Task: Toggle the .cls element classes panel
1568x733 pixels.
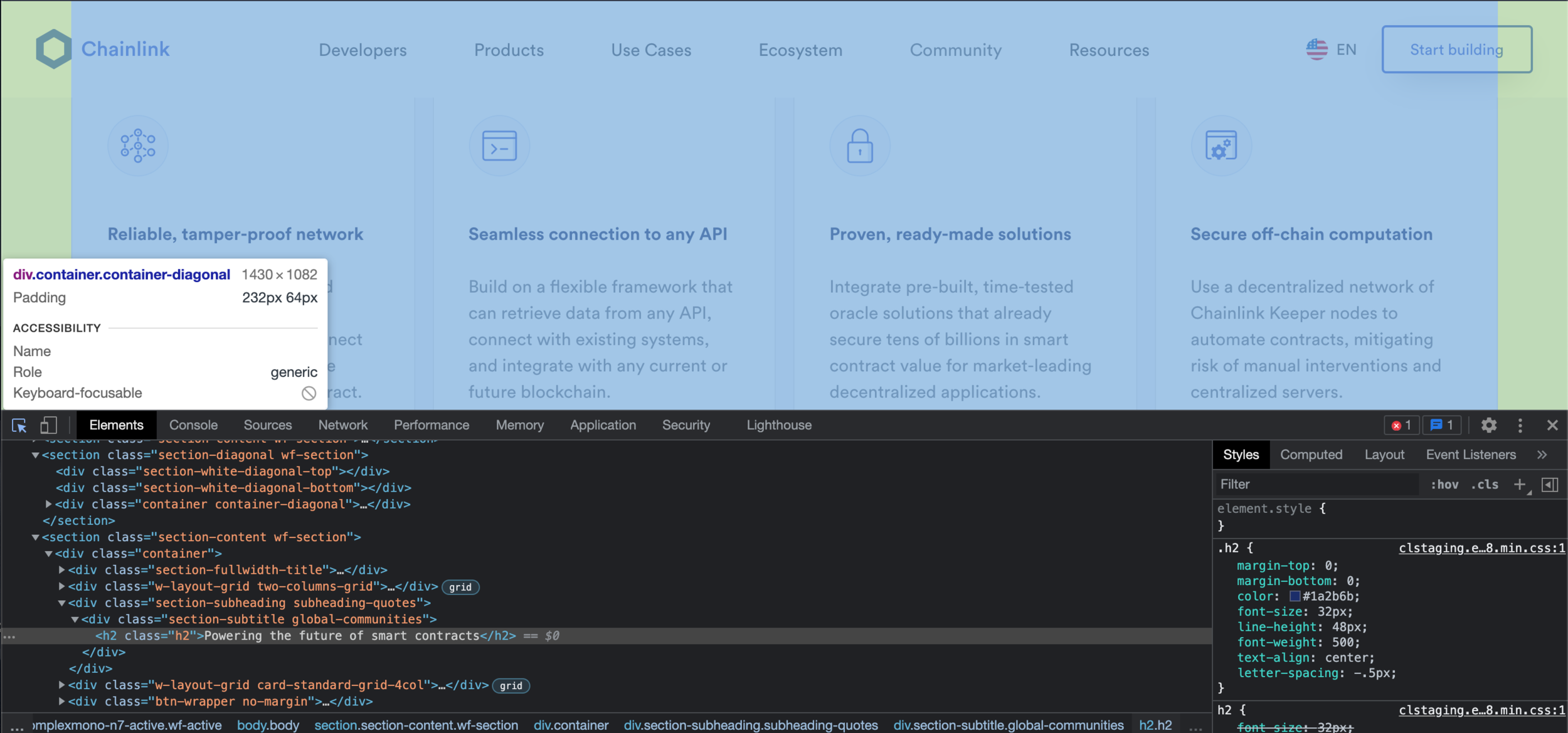Action: (1484, 484)
